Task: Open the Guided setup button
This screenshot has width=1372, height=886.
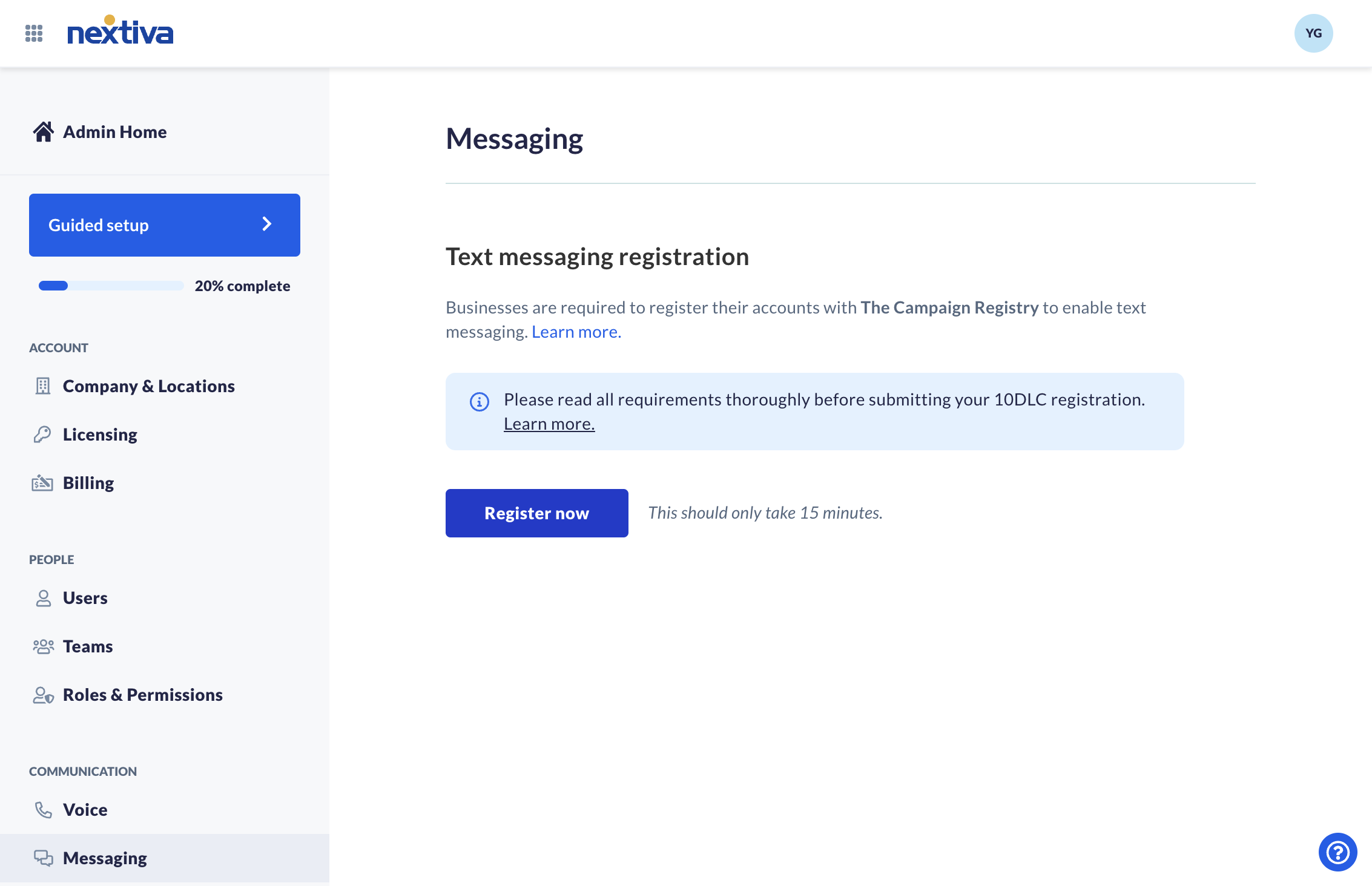Action: click(165, 225)
